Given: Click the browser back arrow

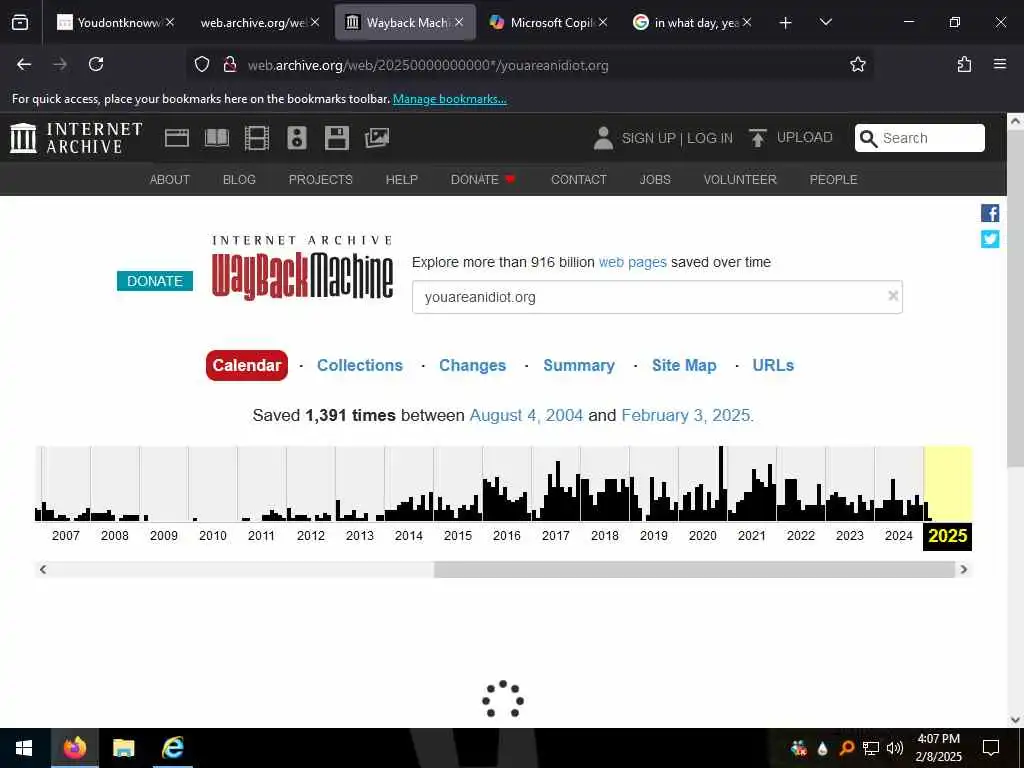Looking at the screenshot, I should pos(24,64).
